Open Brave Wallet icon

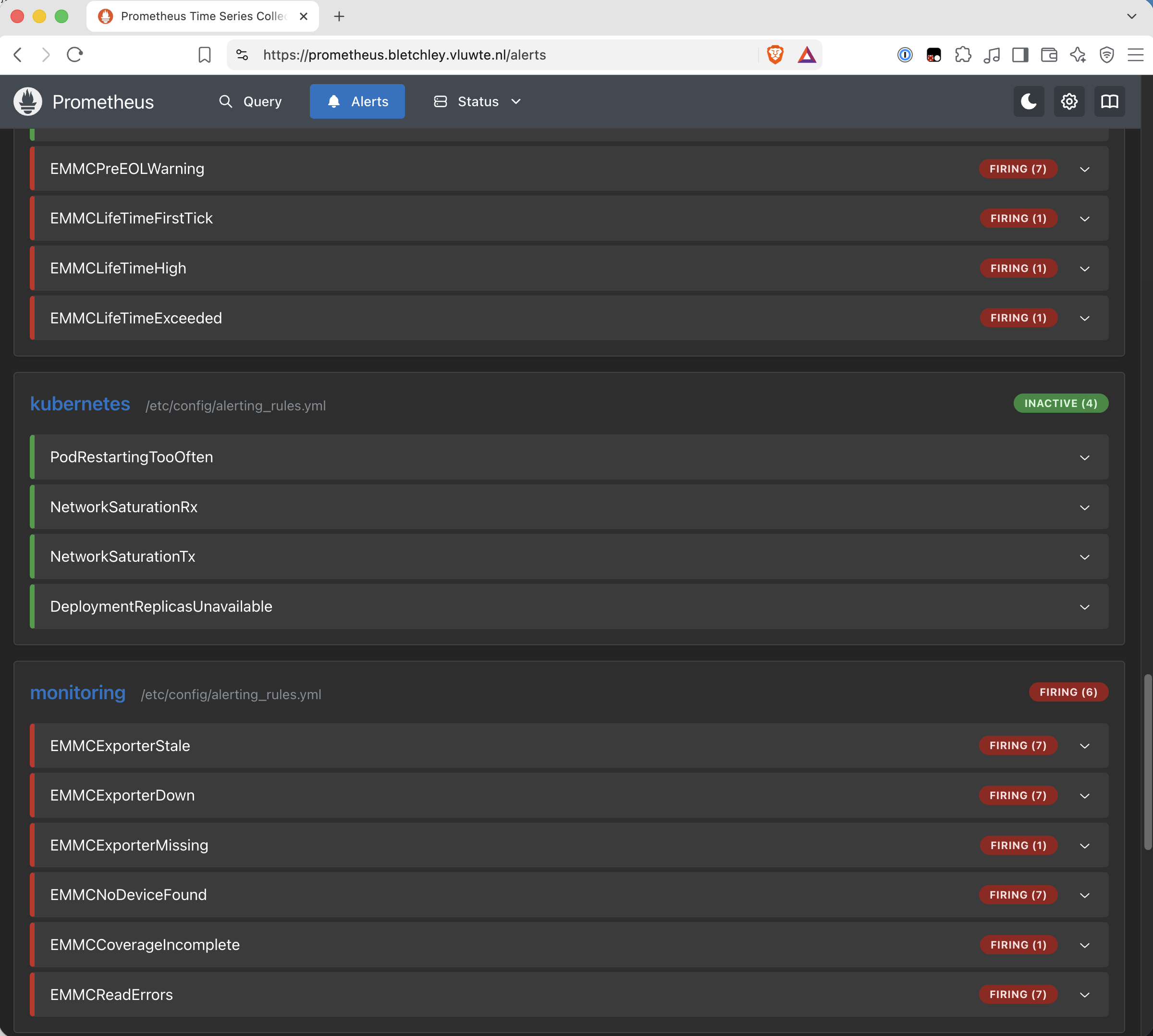coord(1049,55)
